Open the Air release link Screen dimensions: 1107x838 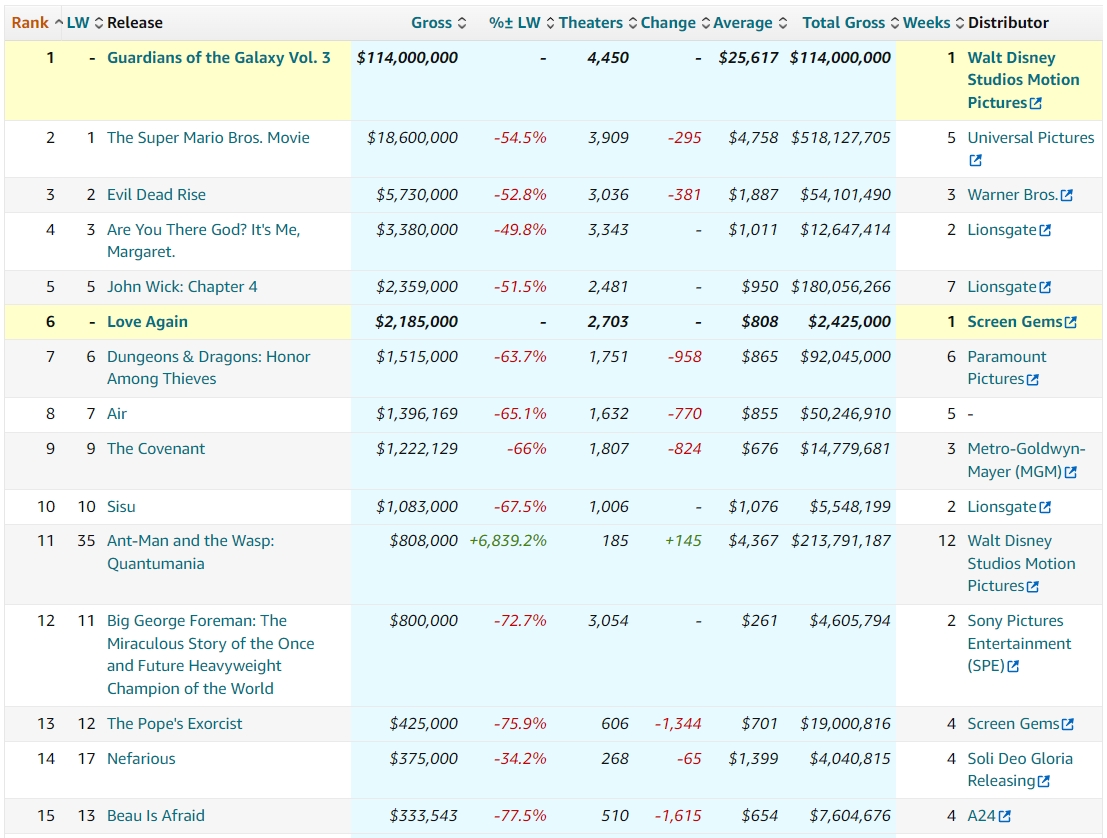116,414
